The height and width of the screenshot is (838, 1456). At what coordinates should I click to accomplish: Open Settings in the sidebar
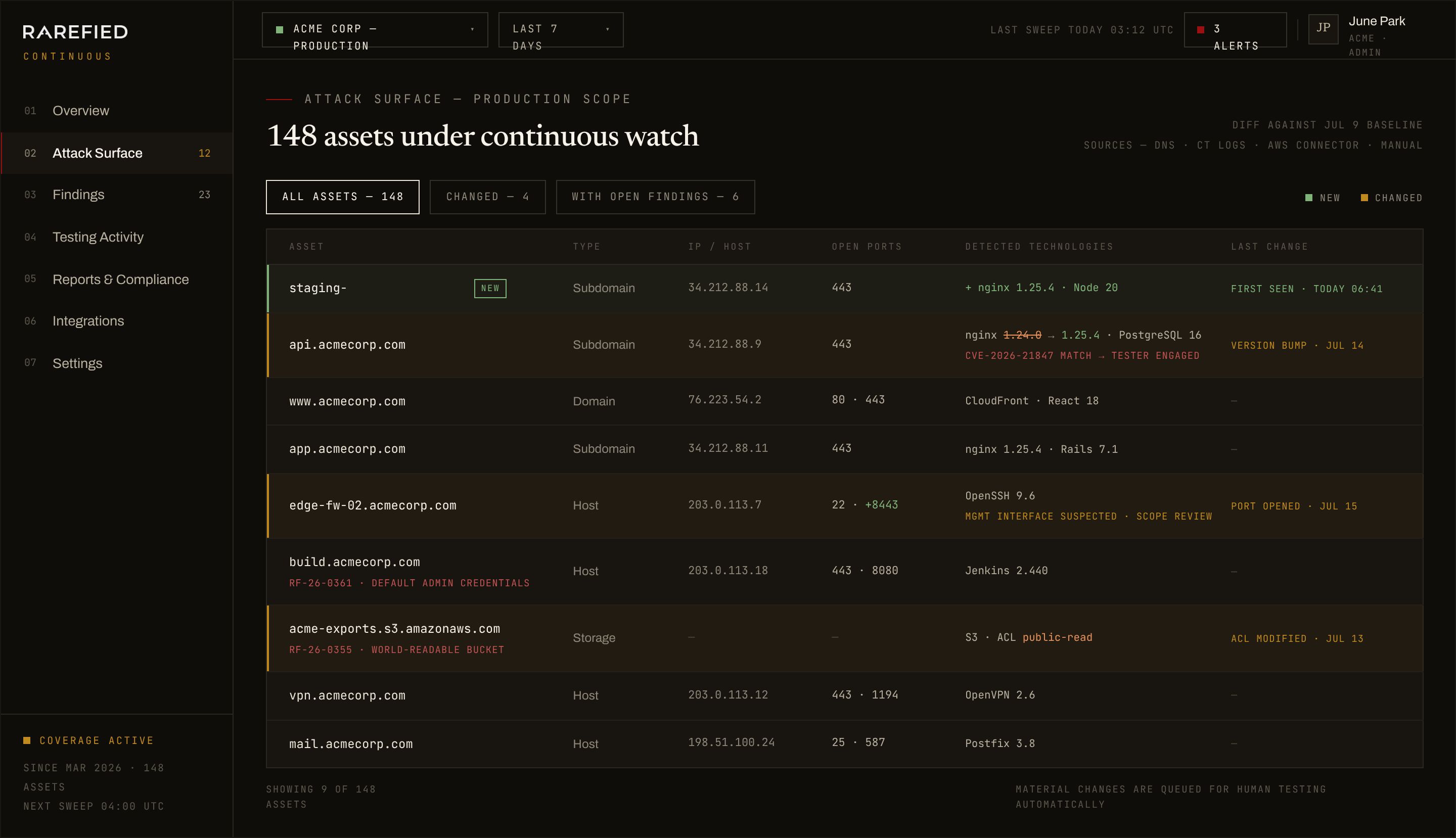pos(117,363)
